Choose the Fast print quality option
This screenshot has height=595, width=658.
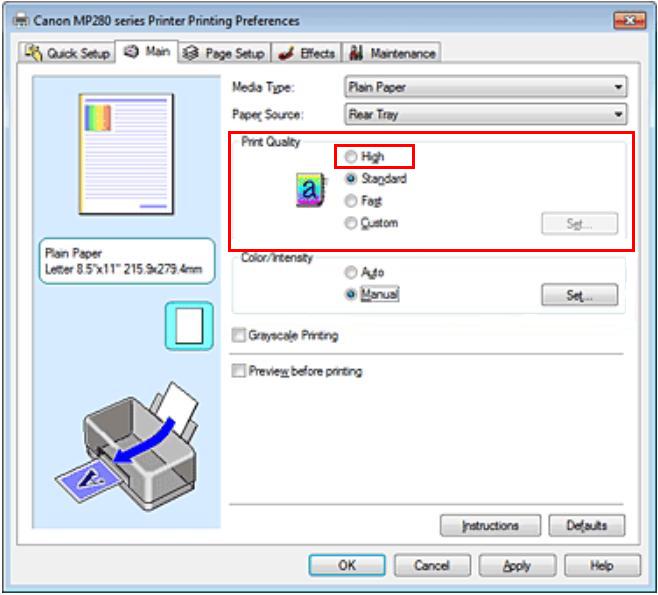[363, 201]
